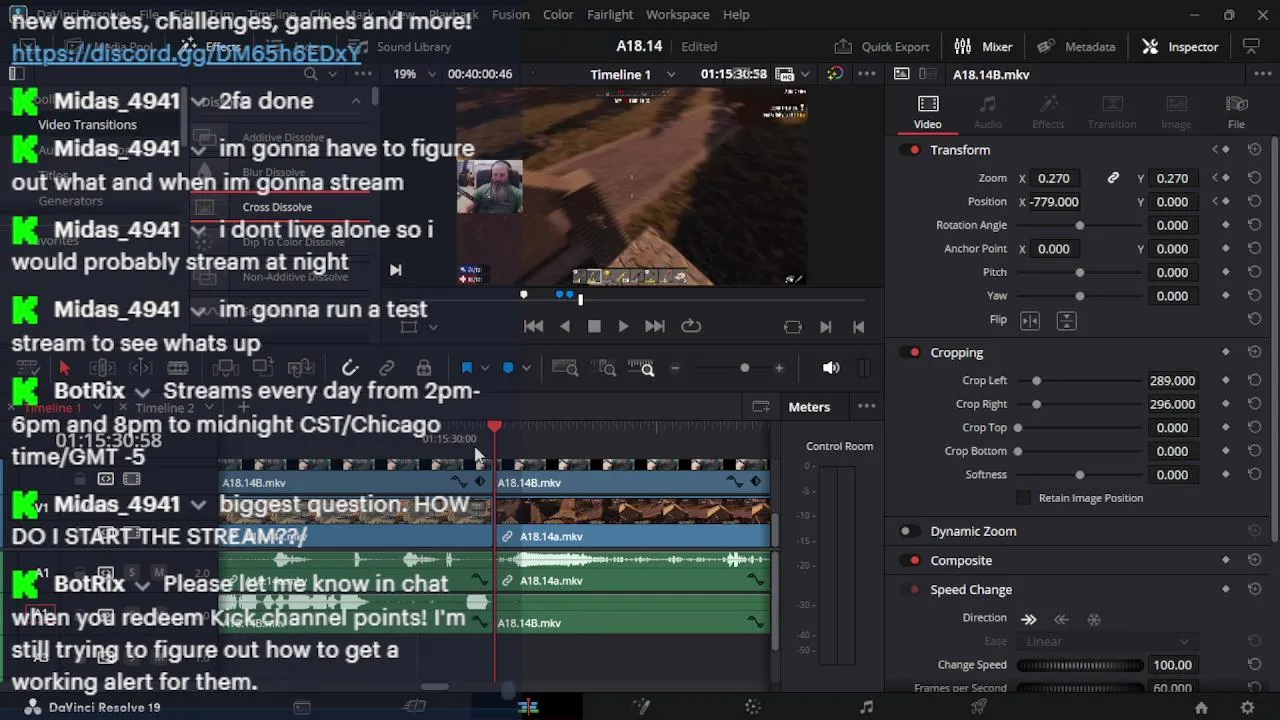Jump to the first frame
Viewport: 1280px width, 720px height.
point(534,326)
